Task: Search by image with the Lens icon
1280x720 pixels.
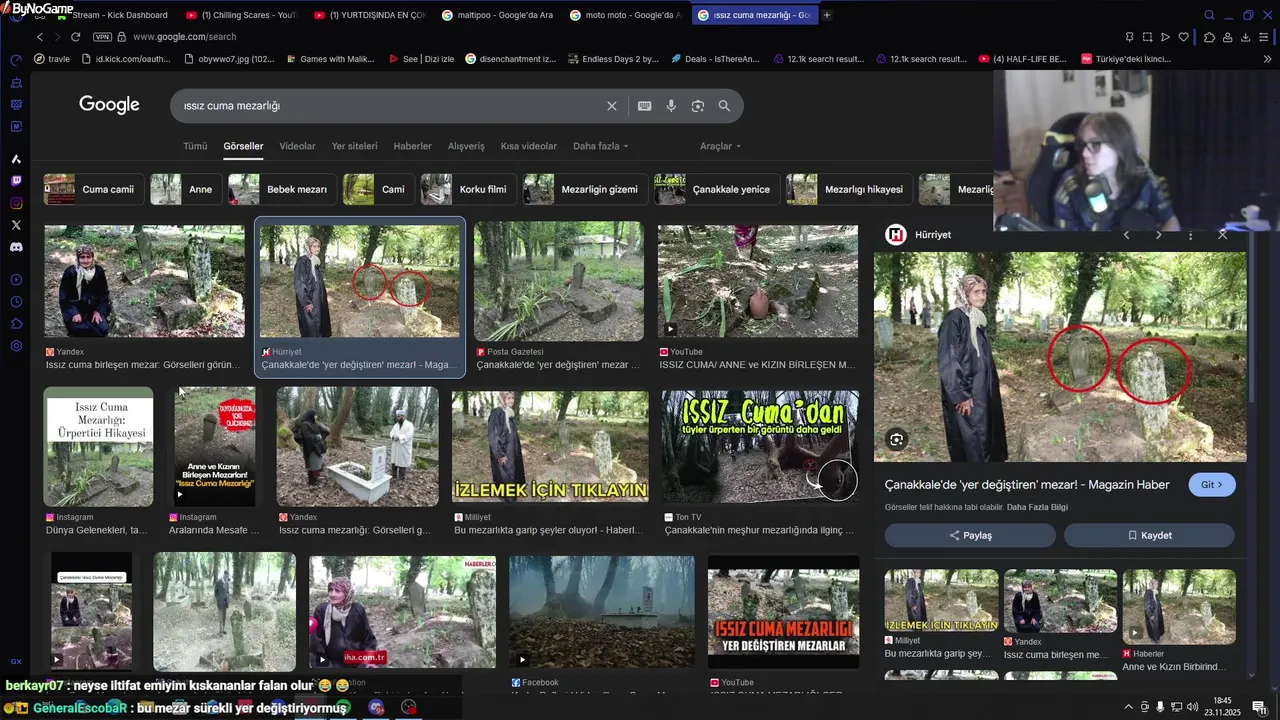Action: pos(698,106)
